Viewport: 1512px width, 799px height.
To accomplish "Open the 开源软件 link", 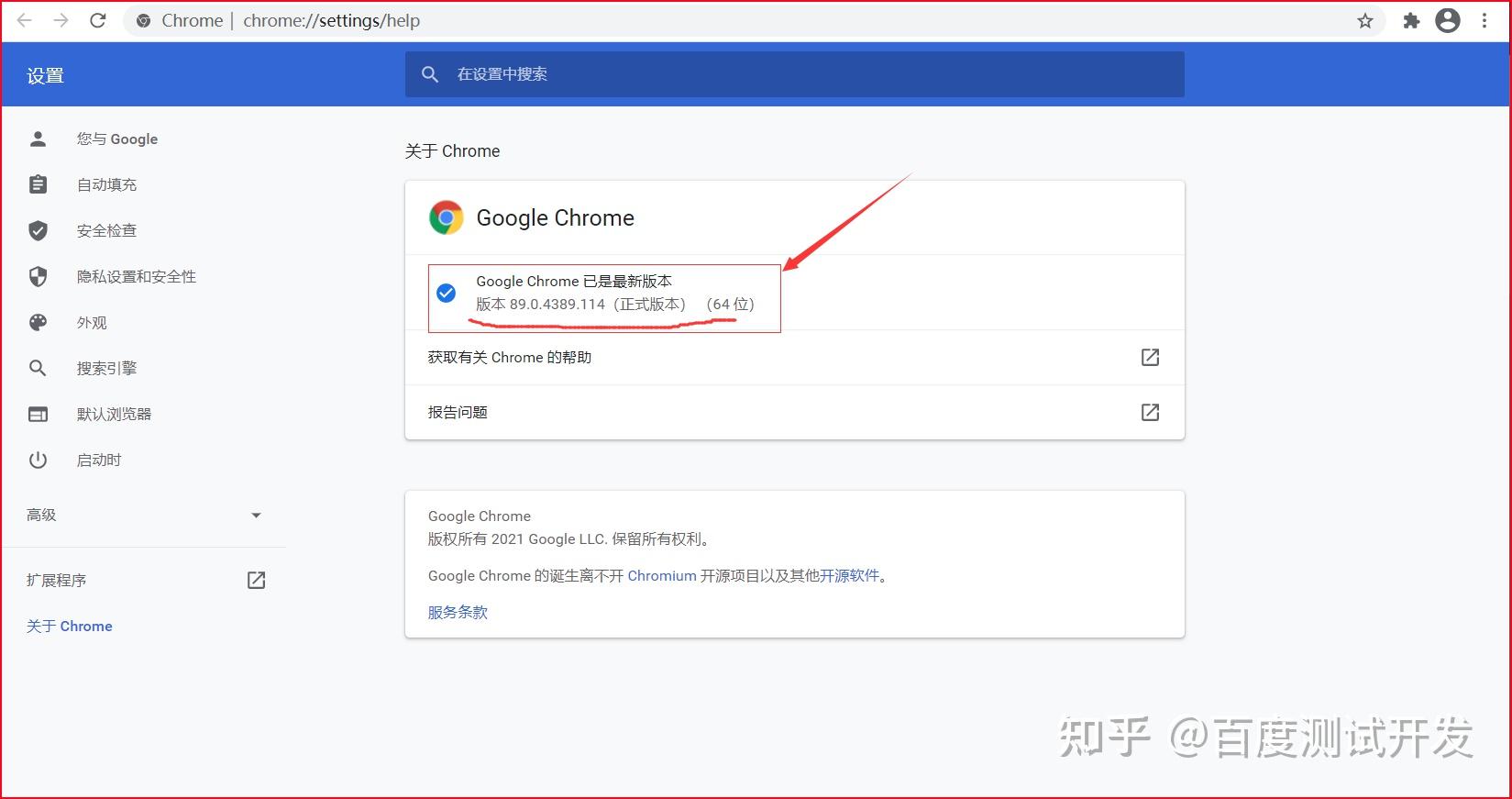I will coord(849,575).
